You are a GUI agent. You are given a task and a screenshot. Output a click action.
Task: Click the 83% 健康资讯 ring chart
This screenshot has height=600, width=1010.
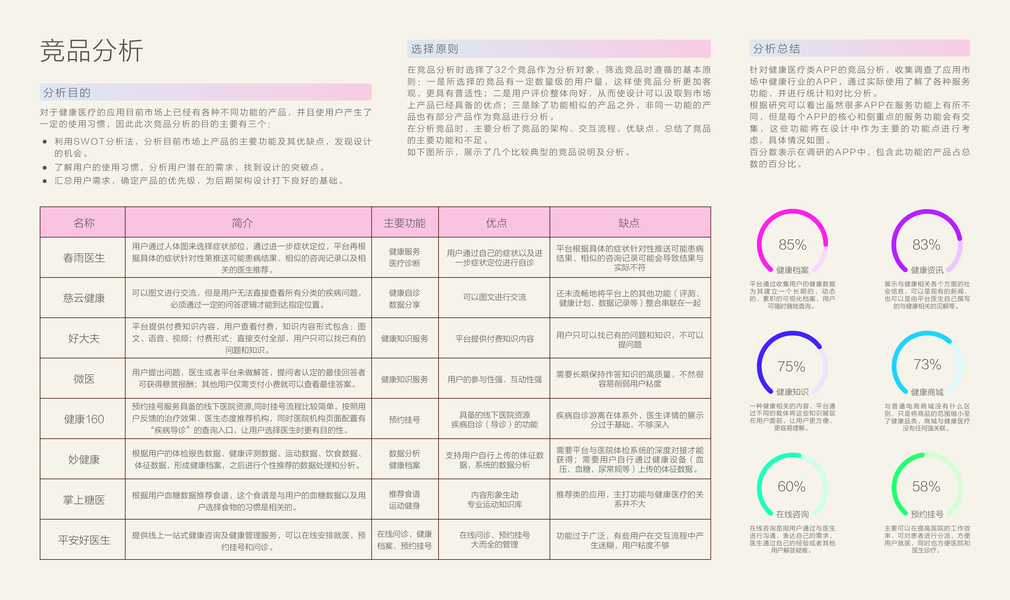tap(927, 243)
